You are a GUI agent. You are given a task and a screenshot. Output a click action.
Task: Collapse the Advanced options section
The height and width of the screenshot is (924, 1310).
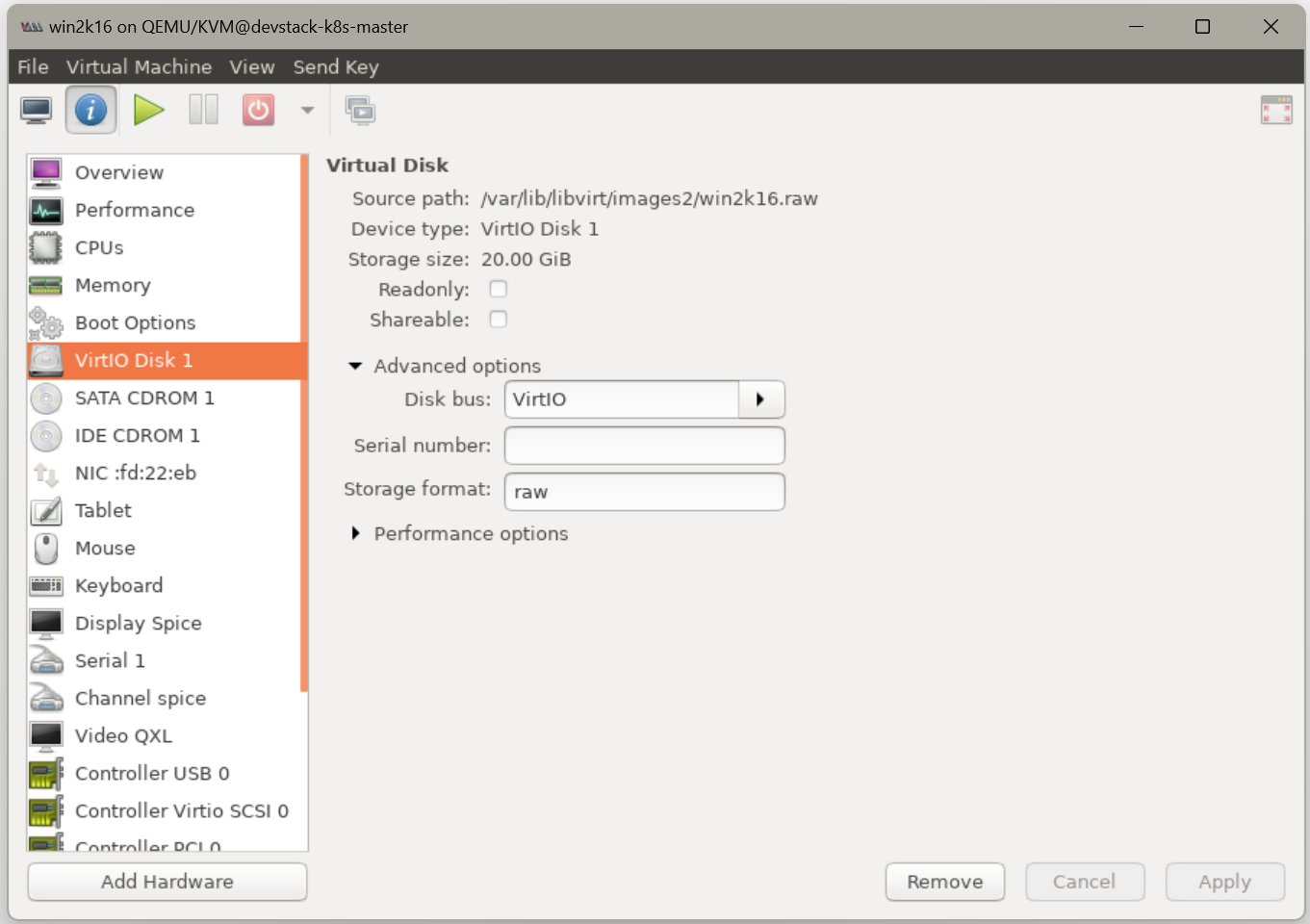355,366
